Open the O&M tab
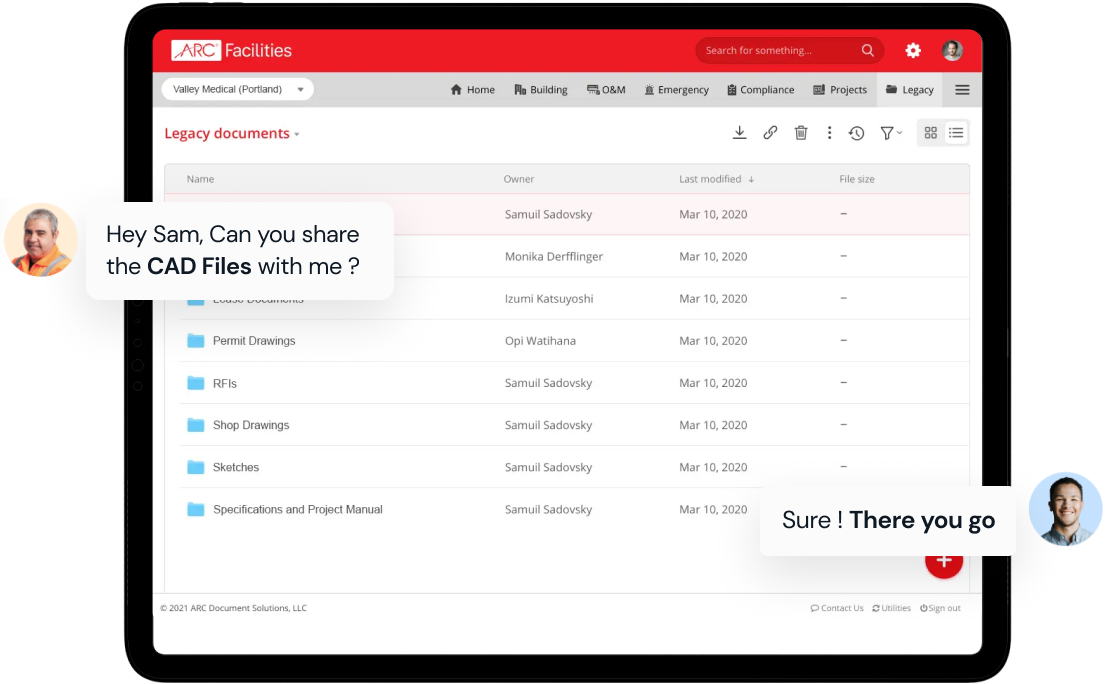Screen dimensions: 1108x684 coord(606,90)
